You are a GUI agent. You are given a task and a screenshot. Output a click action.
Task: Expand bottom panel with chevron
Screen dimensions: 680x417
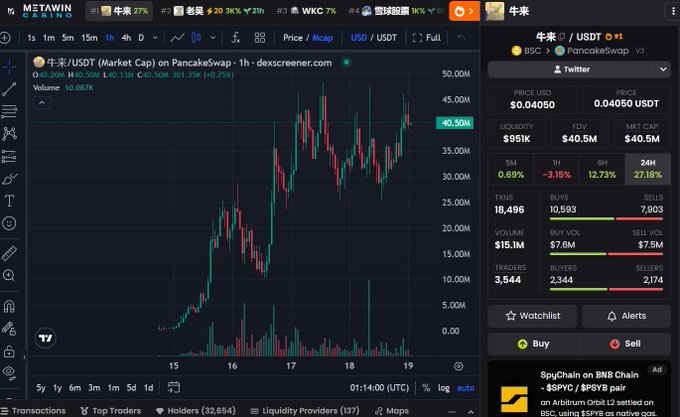(x=471, y=411)
